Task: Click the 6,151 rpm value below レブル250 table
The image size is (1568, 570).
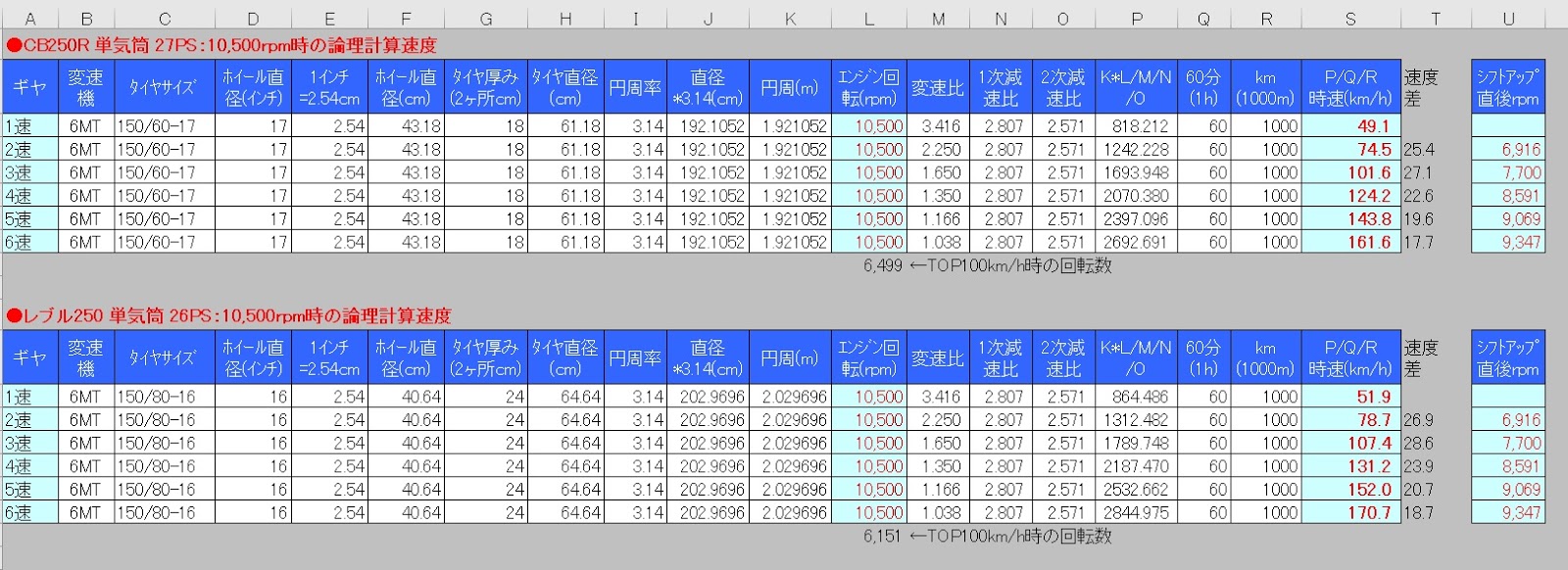Action: (x=883, y=536)
